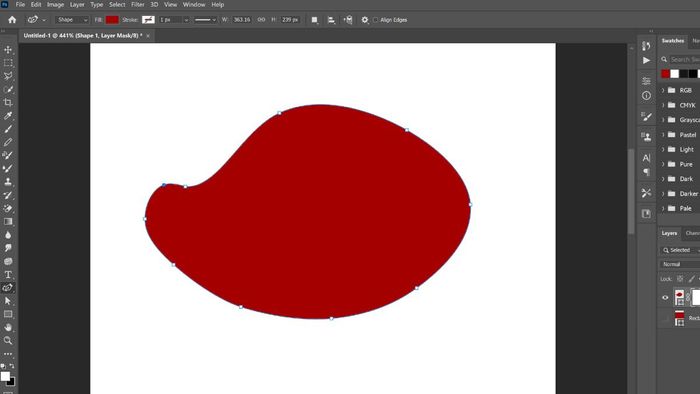
Task: Toggle lock transparent pixels in Layers panel
Action: point(680,279)
